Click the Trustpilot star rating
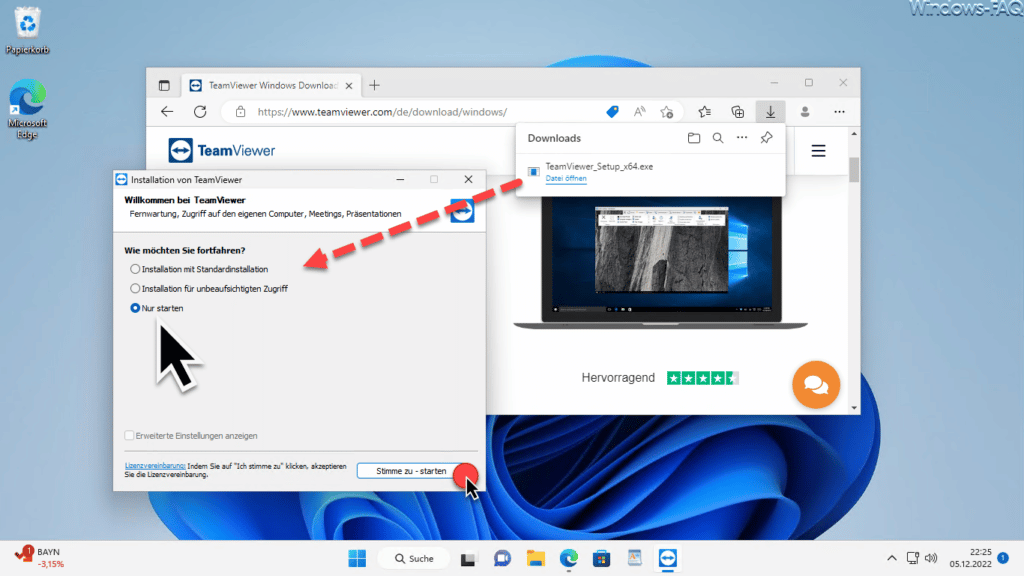This screenshot has height=576, width=1024. (702, 378)
